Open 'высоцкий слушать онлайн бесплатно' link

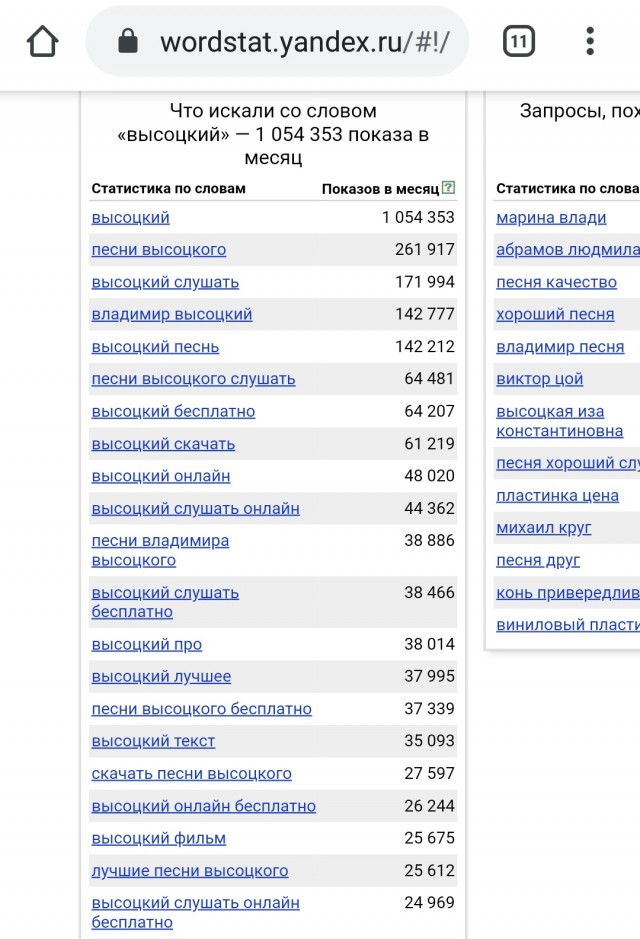point(195,912)
